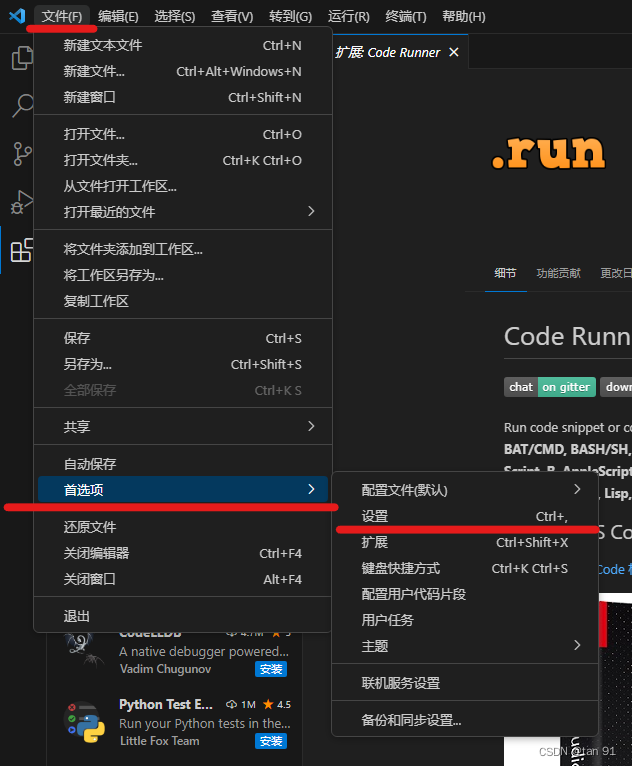
Task: Select 配置用户代码片段 entry
Action: pos(465,594)
